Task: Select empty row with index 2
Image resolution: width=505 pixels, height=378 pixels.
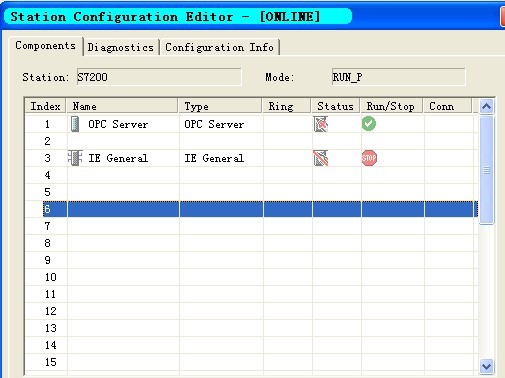Action: [252, 141]
